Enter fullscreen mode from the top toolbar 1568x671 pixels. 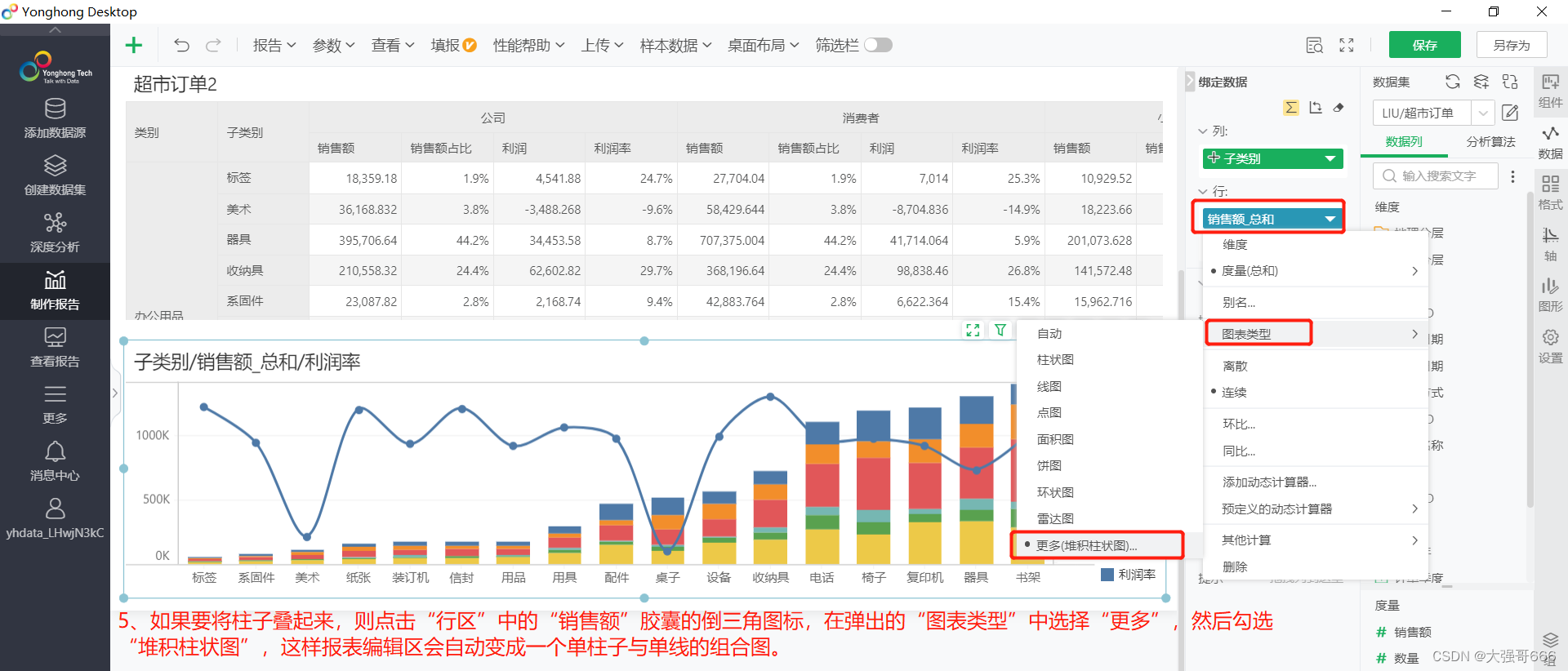tap(1347, 45)
